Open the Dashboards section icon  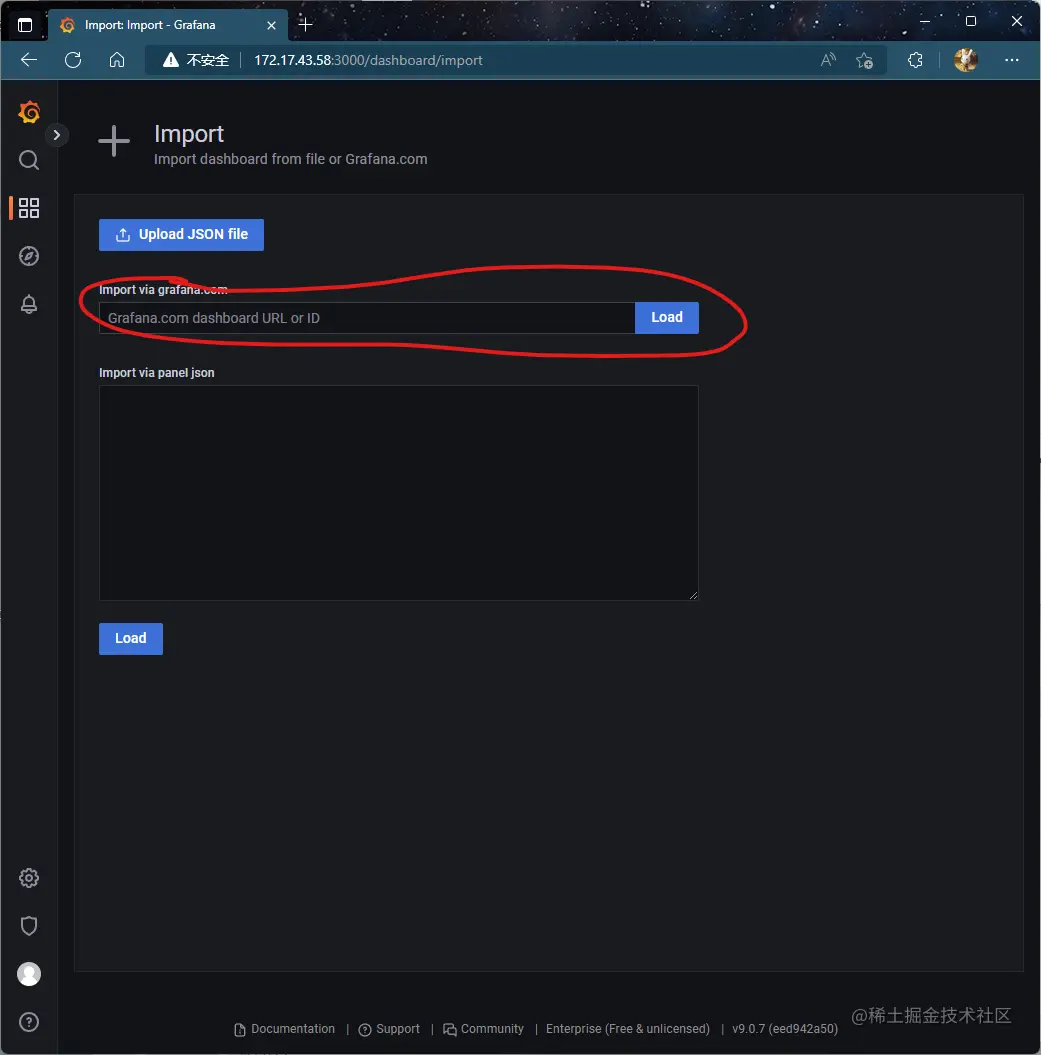click(x=29, y=208)
